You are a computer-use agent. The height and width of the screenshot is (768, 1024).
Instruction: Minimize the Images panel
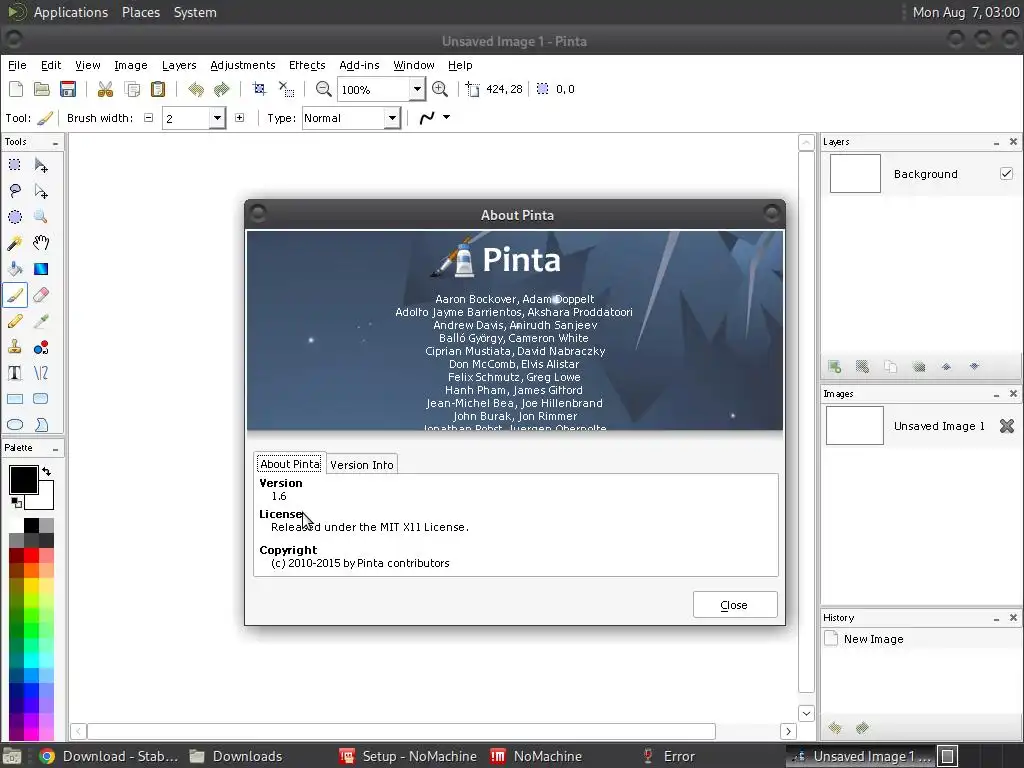[997, 394]
